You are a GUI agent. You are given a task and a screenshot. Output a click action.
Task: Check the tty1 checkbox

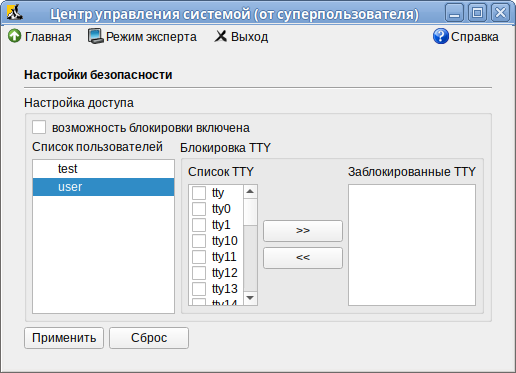pos(199,225)
